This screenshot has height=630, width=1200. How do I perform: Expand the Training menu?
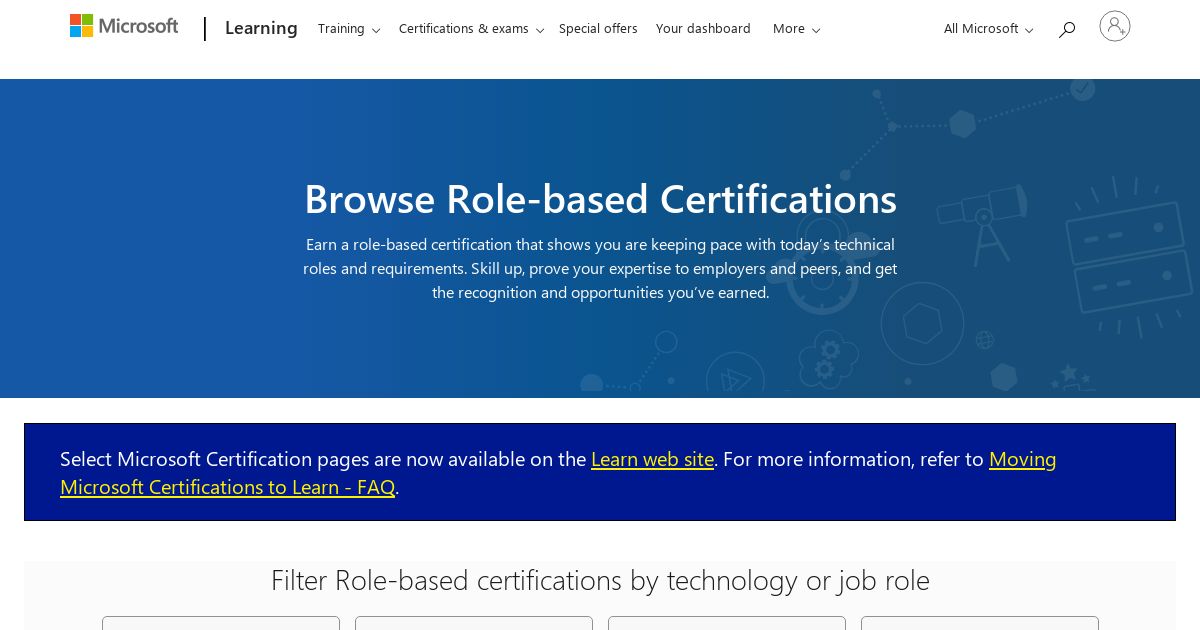pos(349,29)
